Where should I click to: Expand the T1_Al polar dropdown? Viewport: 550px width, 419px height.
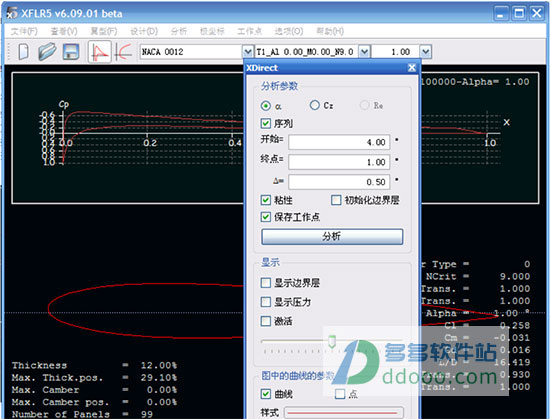tap(364, 52)
